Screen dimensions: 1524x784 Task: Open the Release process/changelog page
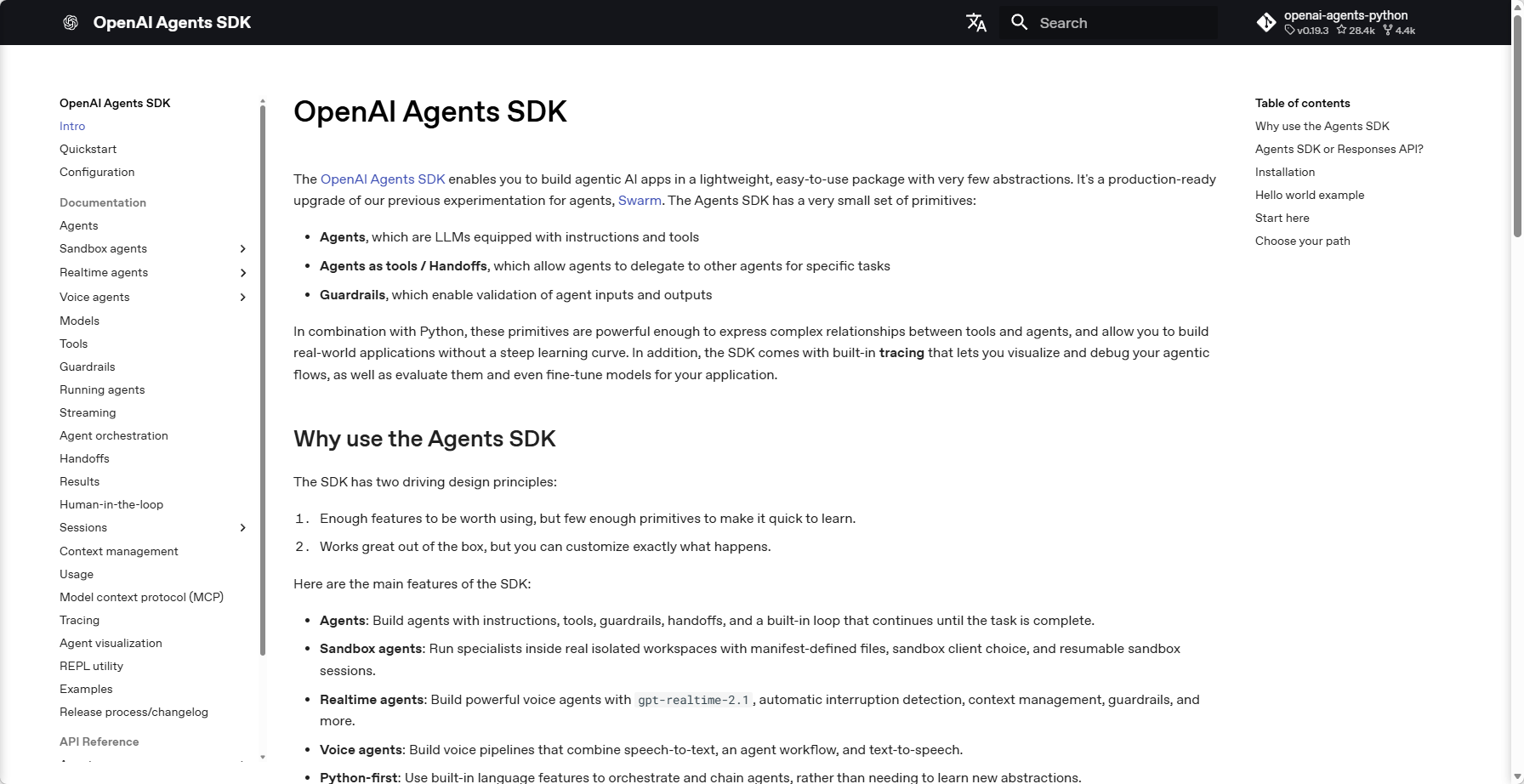(134, 712)
